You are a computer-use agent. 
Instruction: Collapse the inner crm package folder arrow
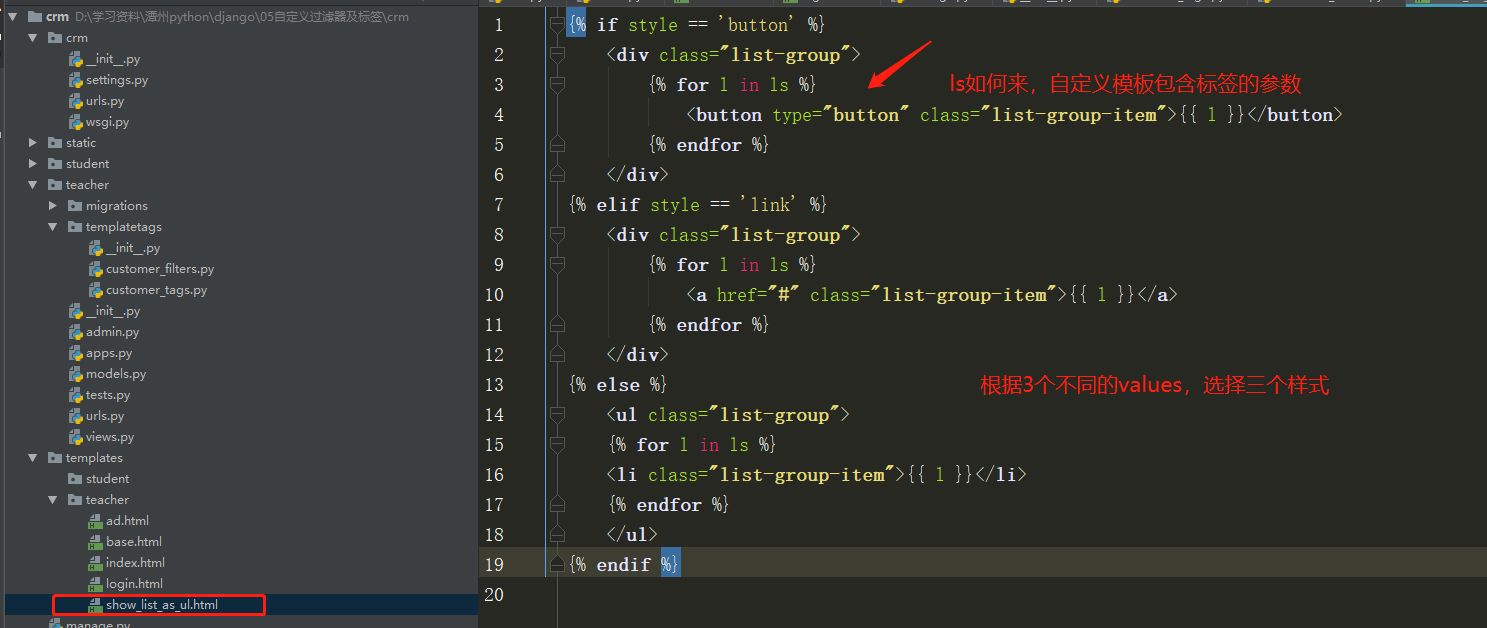pos(33,38)
